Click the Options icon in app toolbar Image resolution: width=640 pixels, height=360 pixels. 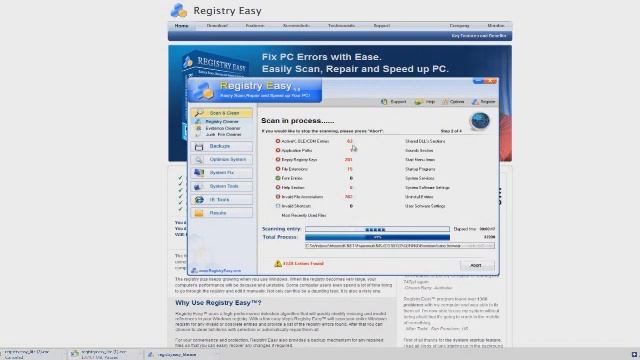click(445, 102)
